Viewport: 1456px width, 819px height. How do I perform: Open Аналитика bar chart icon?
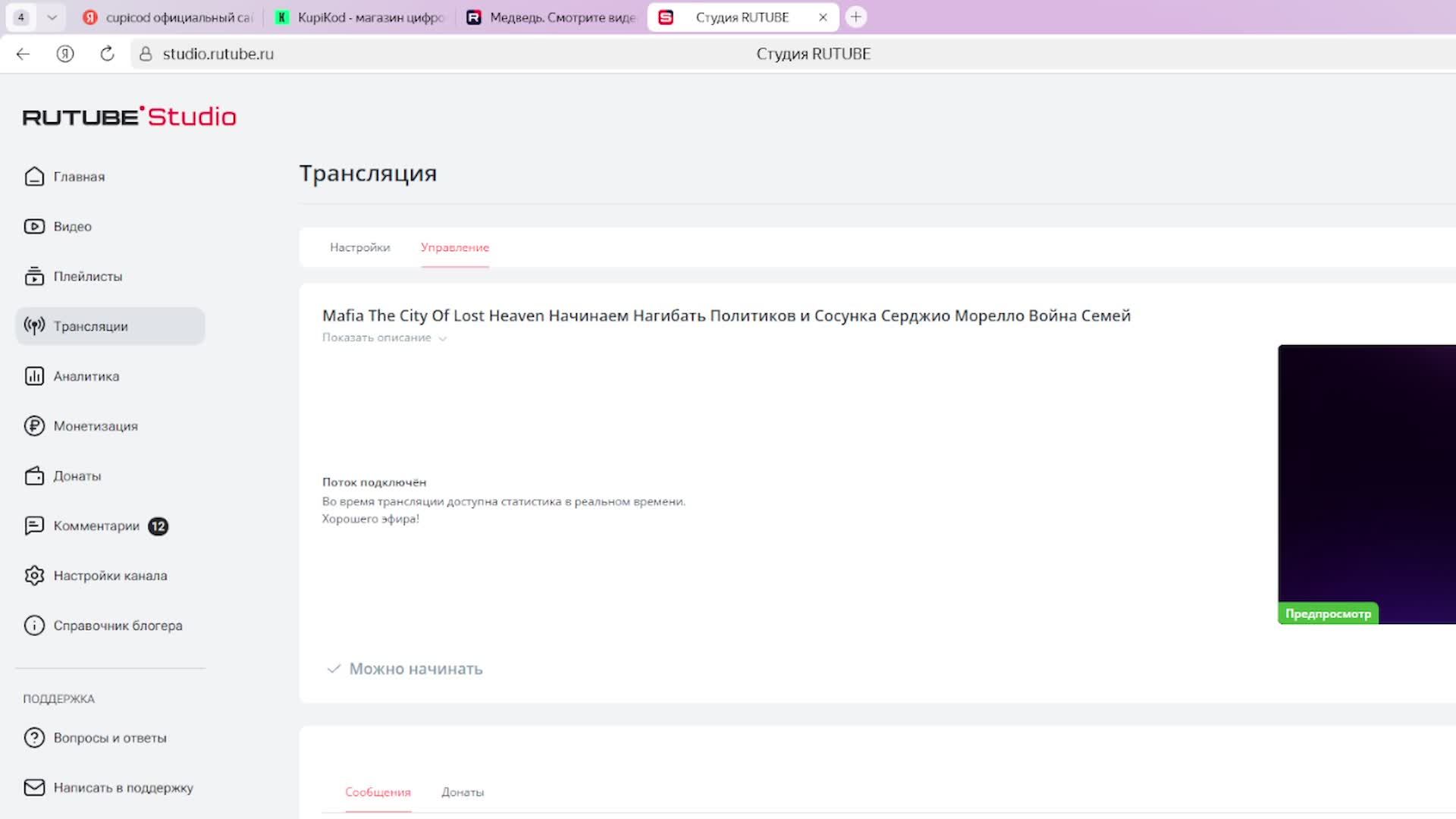pos(34,376)
